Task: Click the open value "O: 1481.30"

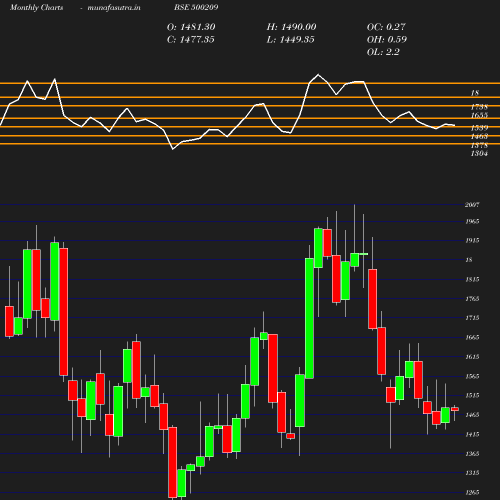Action: [191, 27]
